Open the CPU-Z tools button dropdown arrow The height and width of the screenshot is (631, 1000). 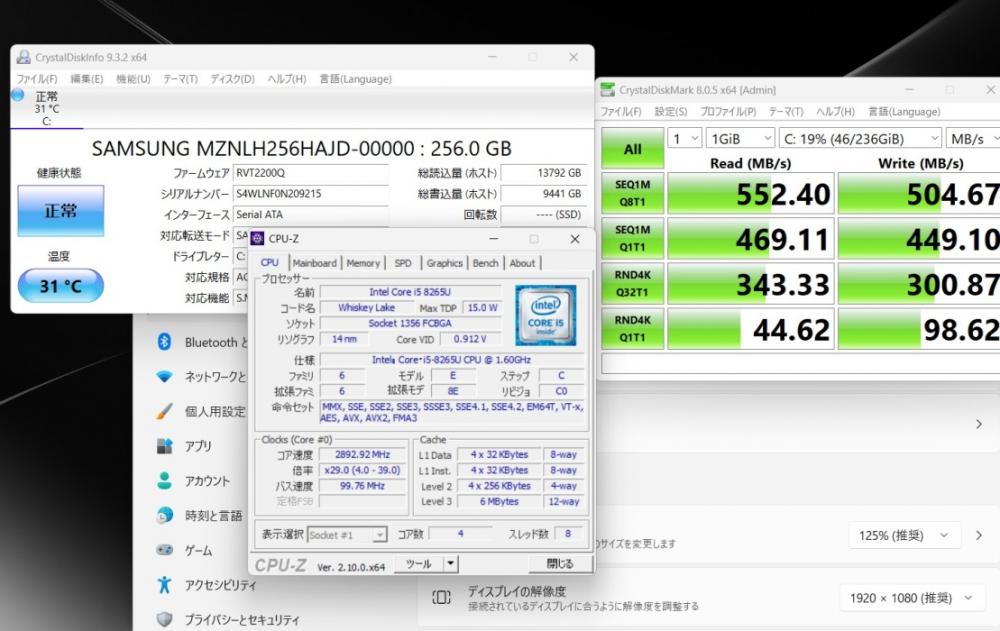coord(451,563)
